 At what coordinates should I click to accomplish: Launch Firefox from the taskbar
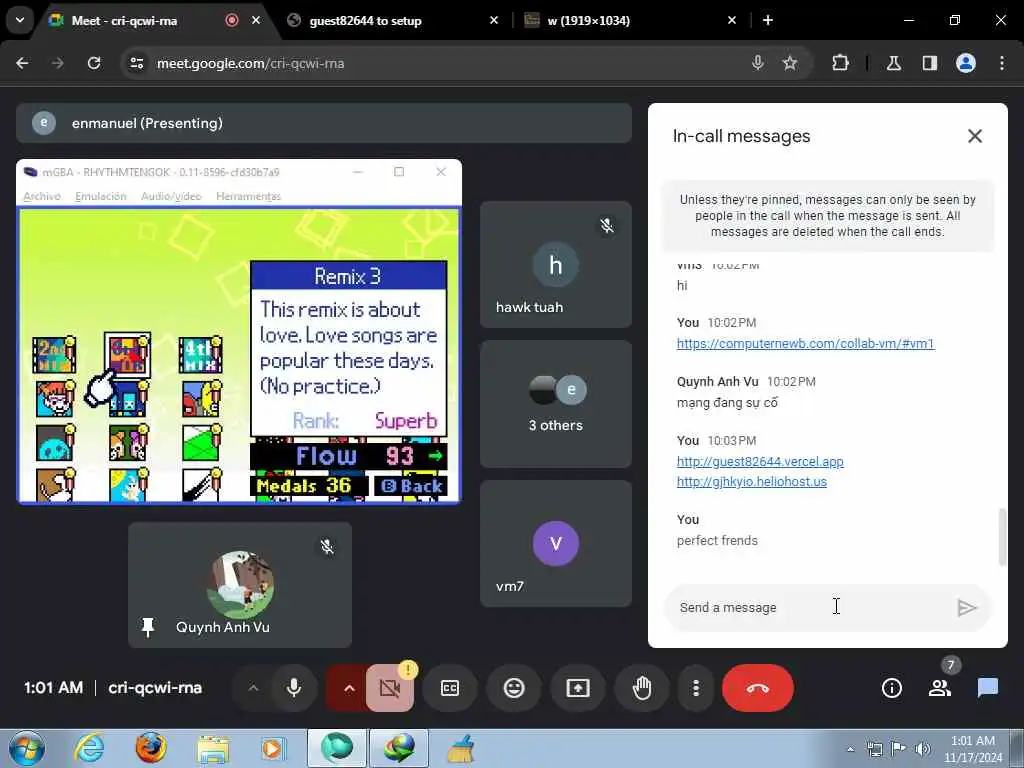151,748
